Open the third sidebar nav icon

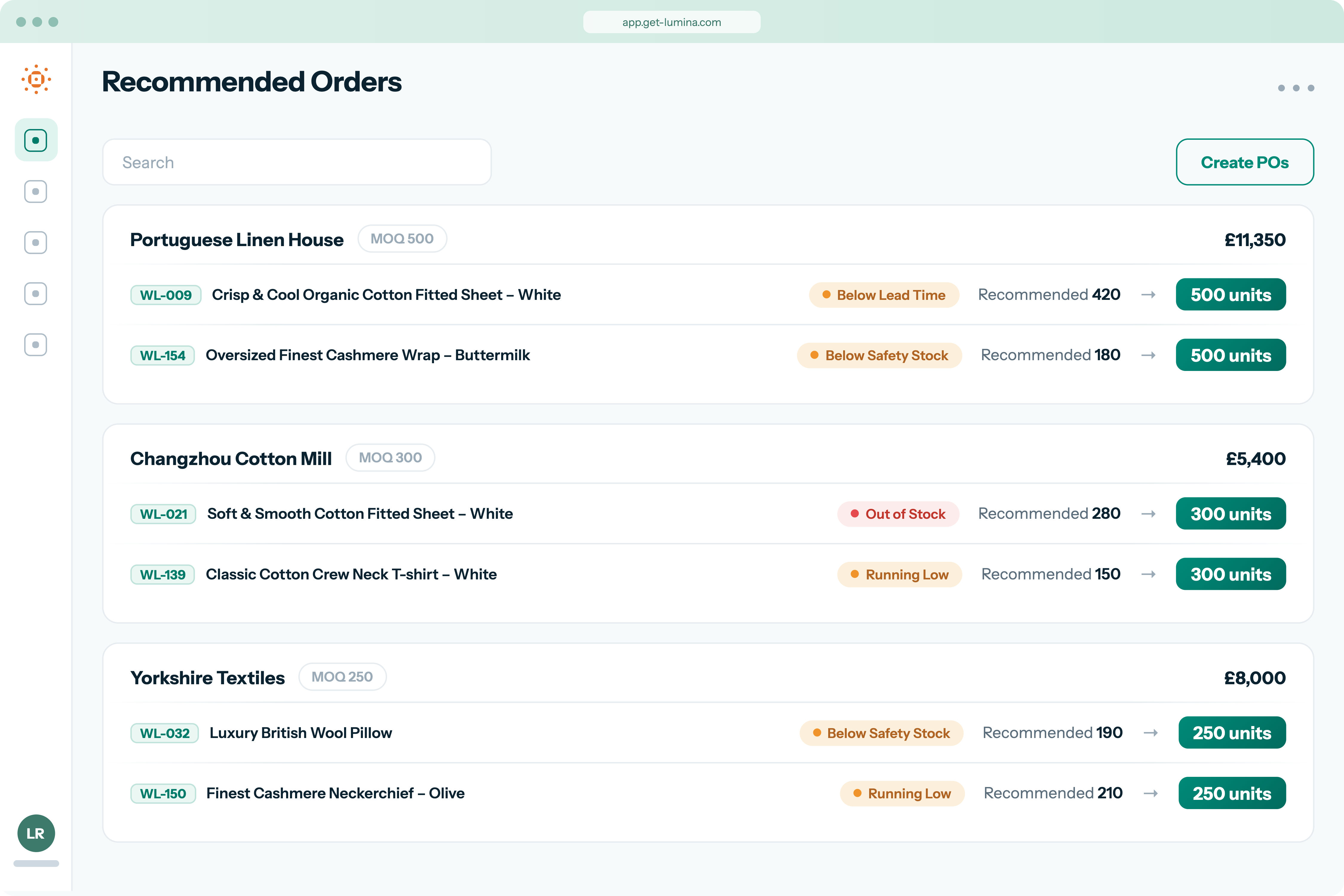[x=36, y=242]
